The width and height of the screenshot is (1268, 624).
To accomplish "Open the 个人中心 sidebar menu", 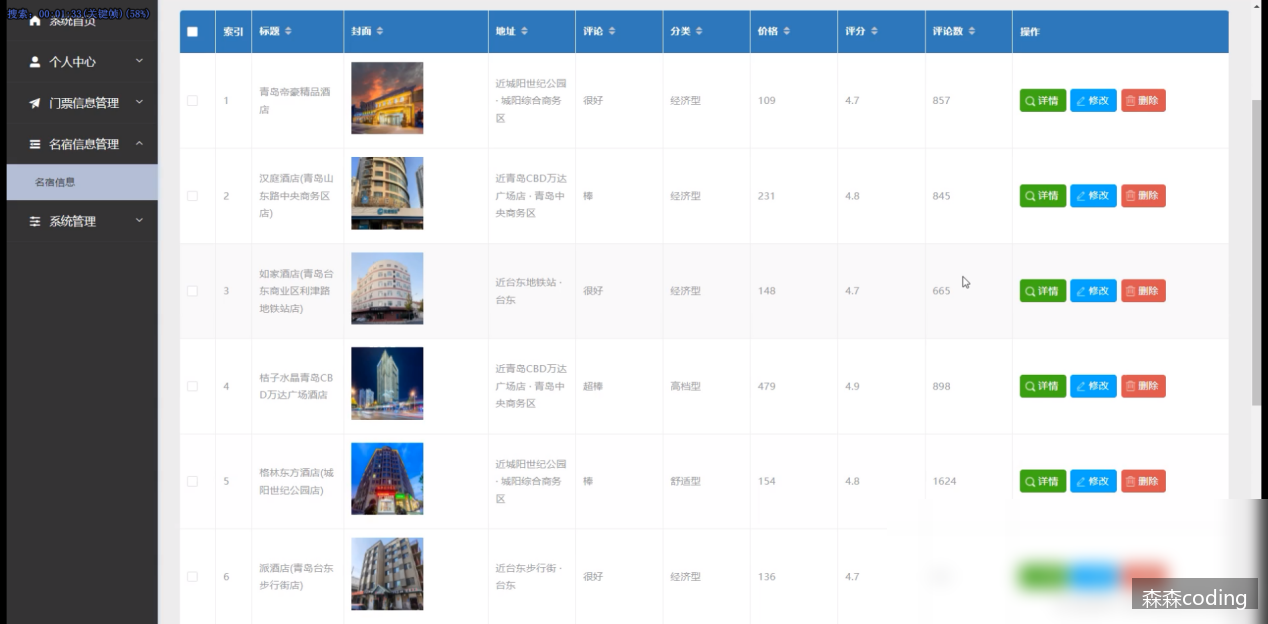I will coord(82,62).
